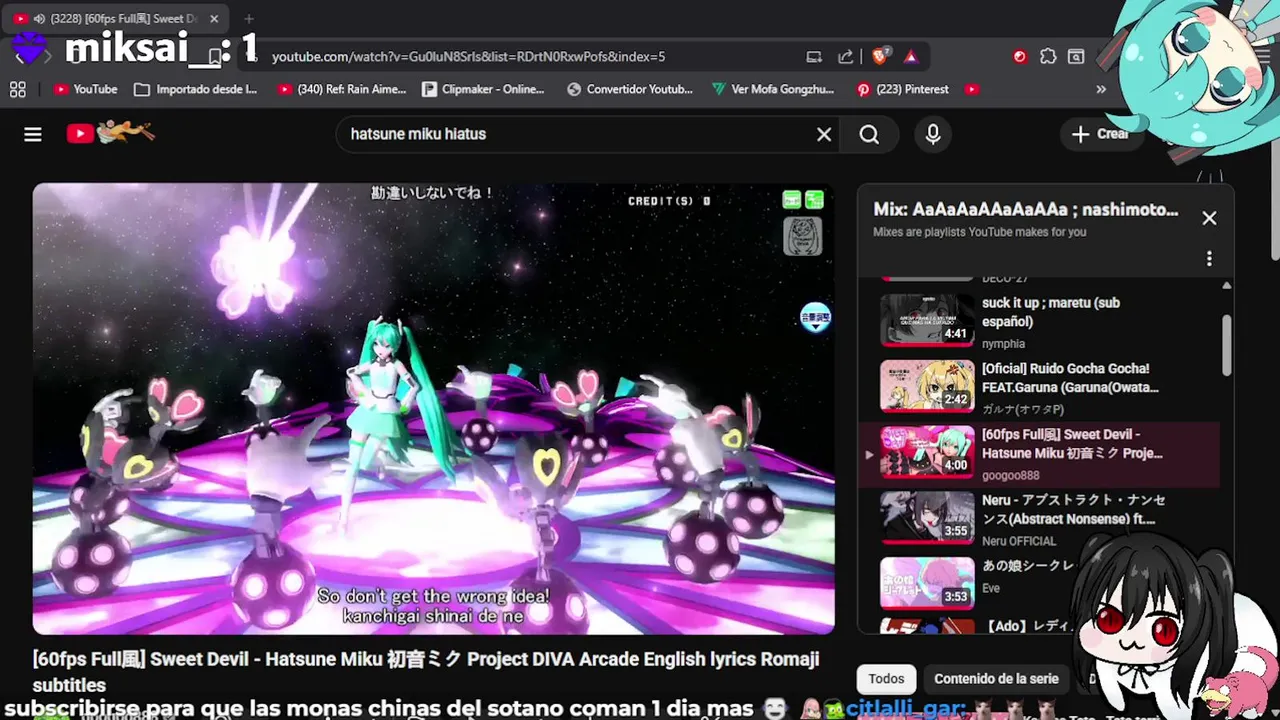Toggle the browser sidebar panel icon
The height and width of the screenshot is (720, 1280).
point(1076,57)
